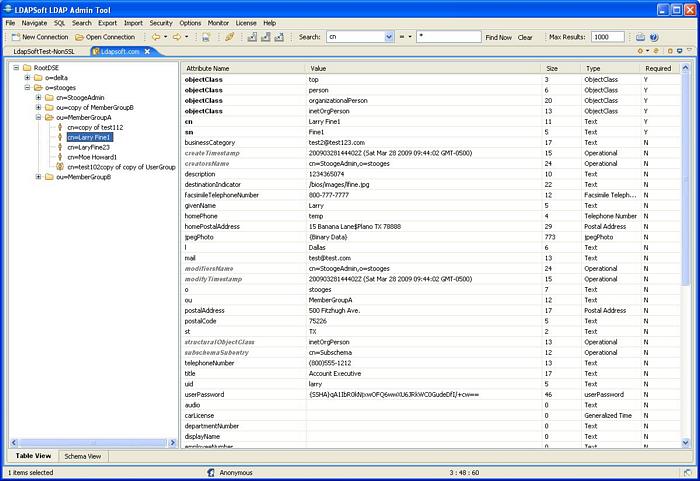The image size is (700, 481).
Task: Click the Clear search button
Action: coord(525,37)
